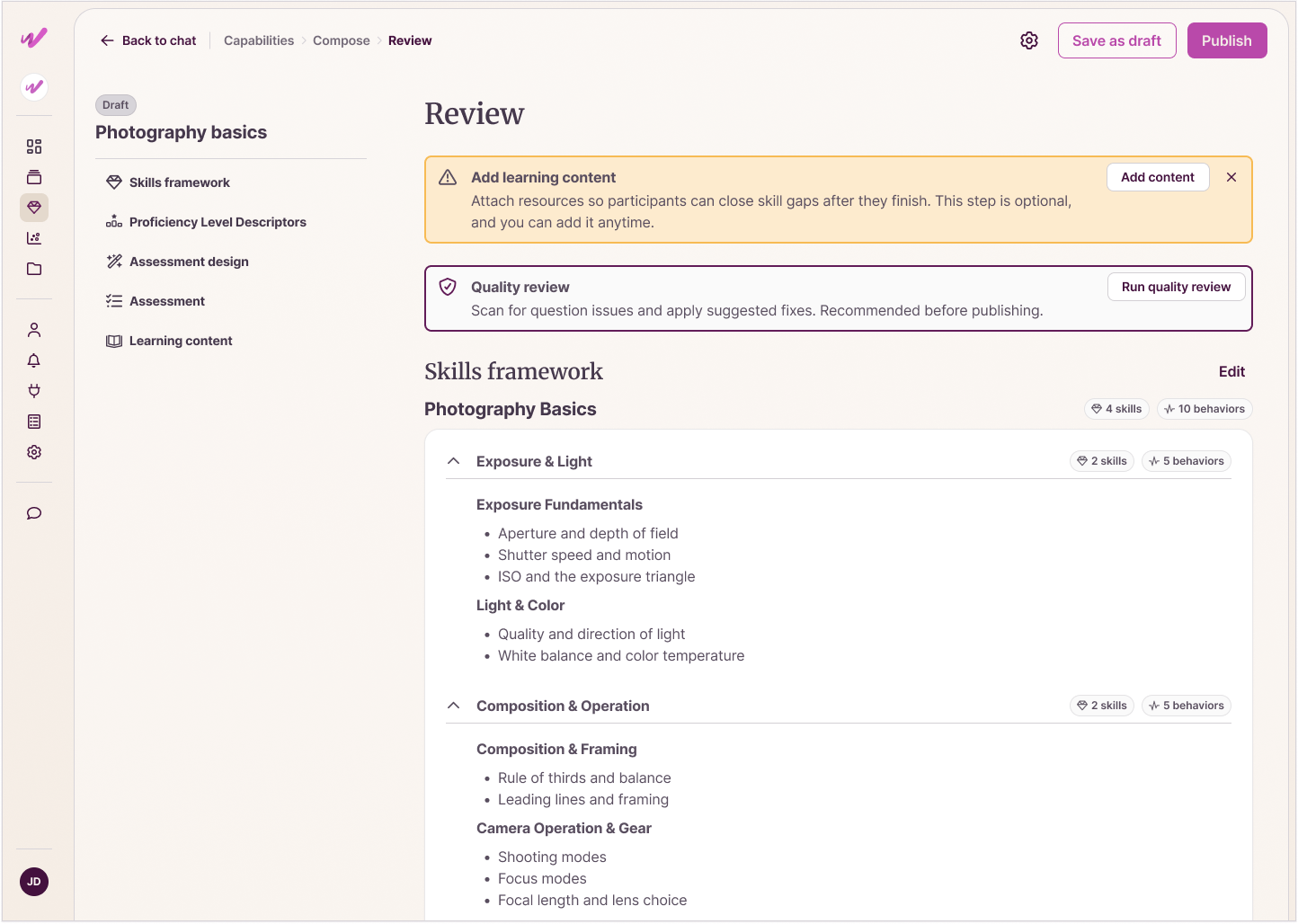Image resolution: width=1298 pixels, height=924 pixels.
Task: Click "Aperture and depth of field"
Action: [588, 533]
